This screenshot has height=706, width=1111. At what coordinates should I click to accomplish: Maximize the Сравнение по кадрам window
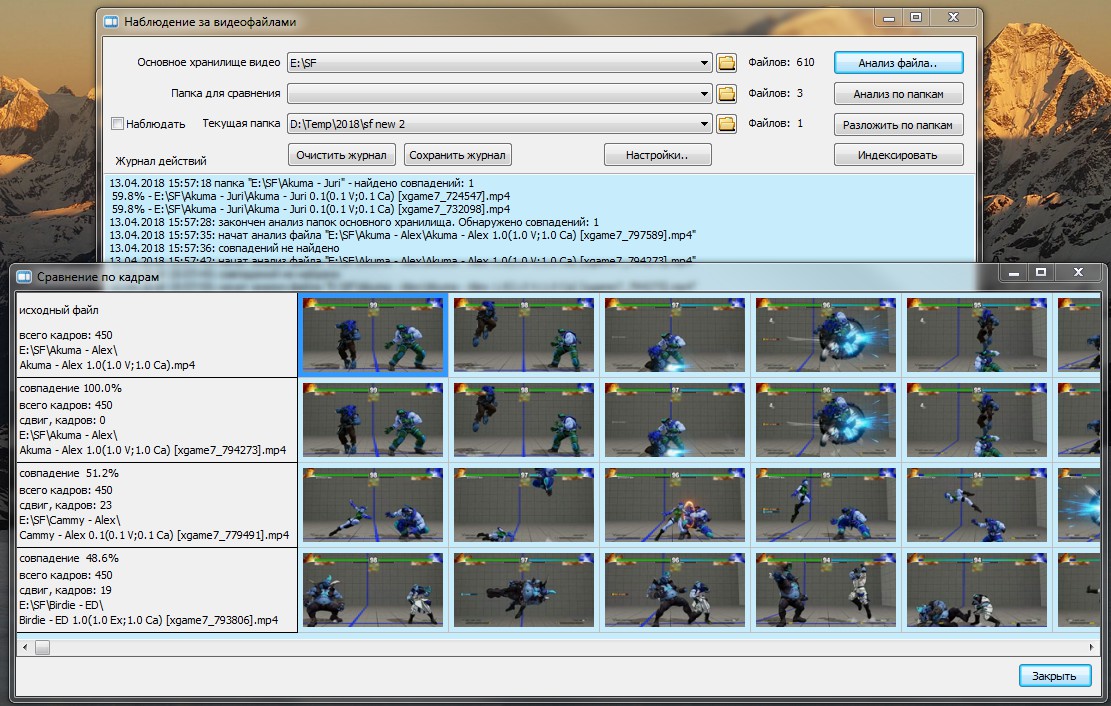pos(1041,272)
